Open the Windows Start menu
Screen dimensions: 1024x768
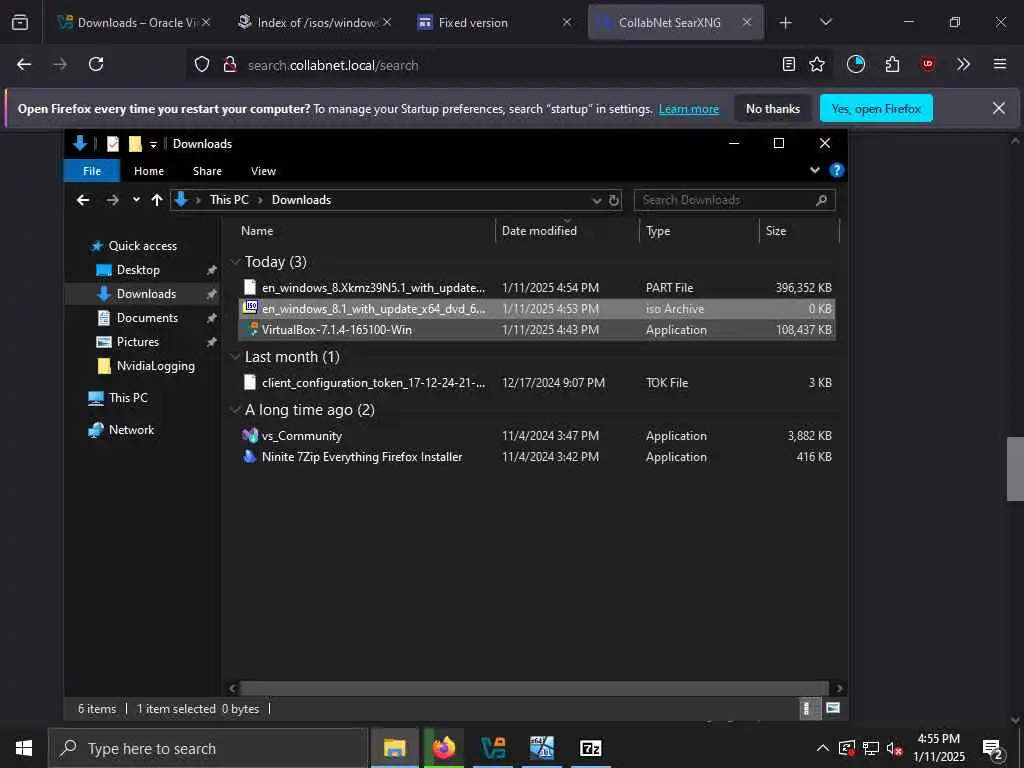24,748
